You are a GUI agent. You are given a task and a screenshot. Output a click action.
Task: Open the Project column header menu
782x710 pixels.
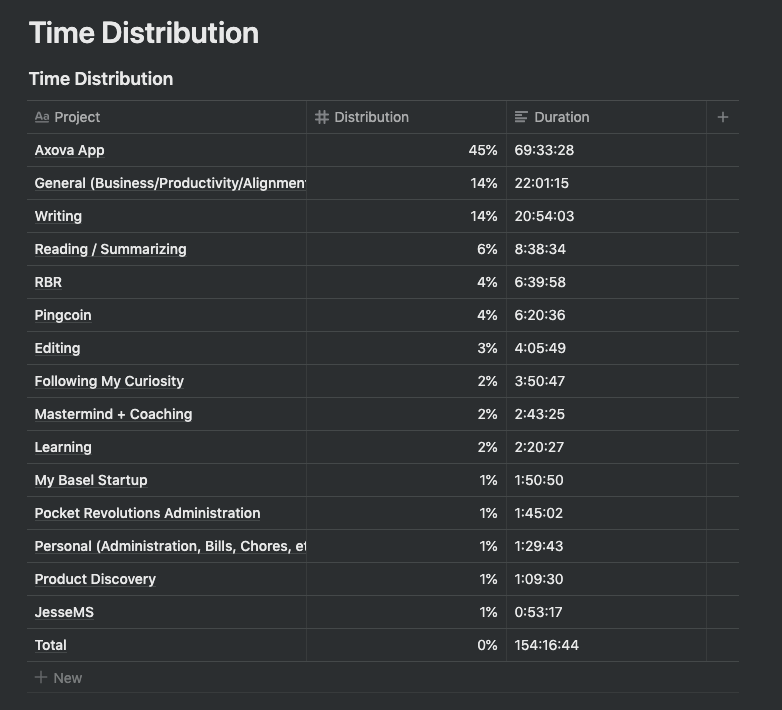coord(77,117)
